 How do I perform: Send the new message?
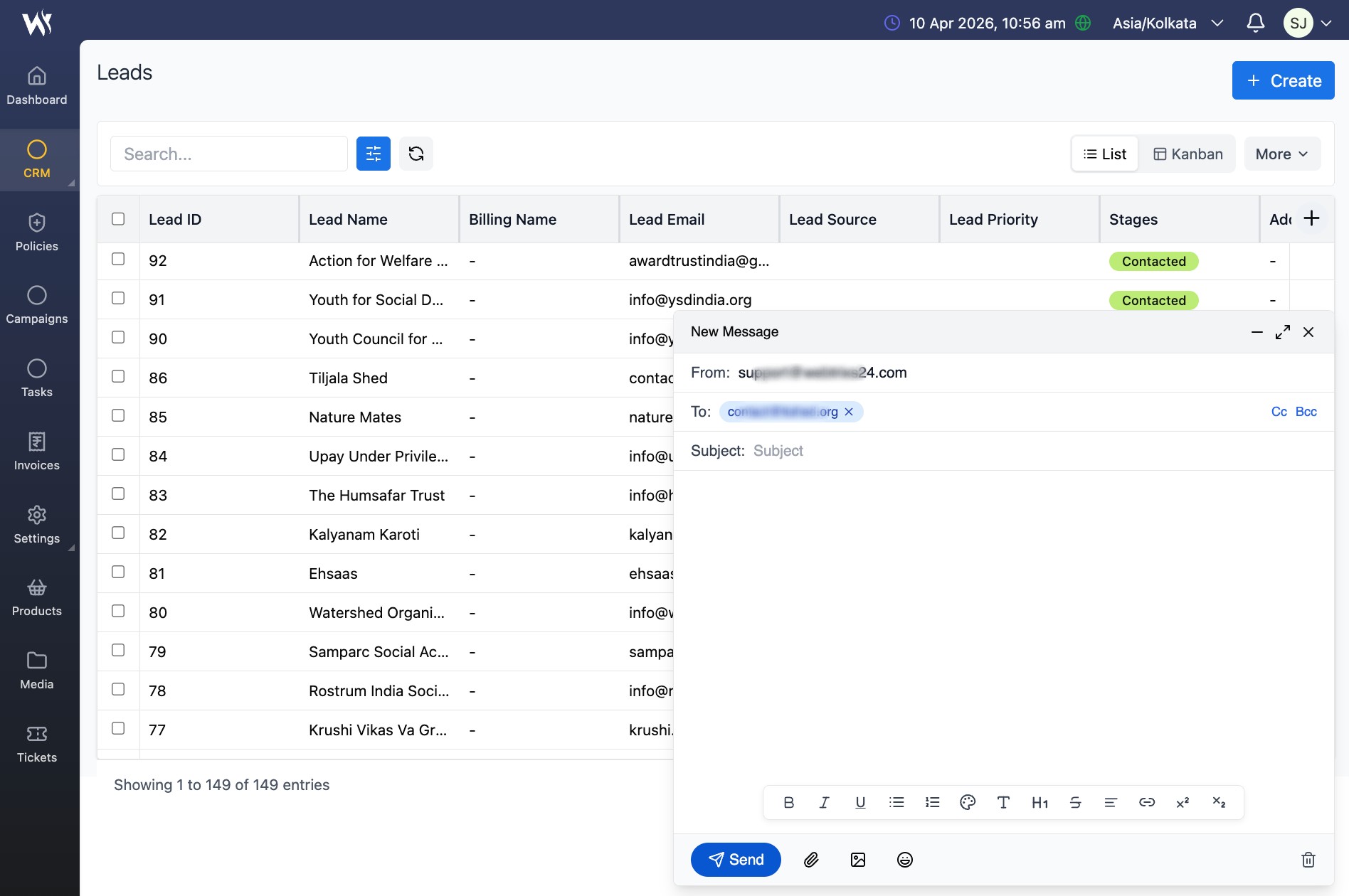point(736,860)
